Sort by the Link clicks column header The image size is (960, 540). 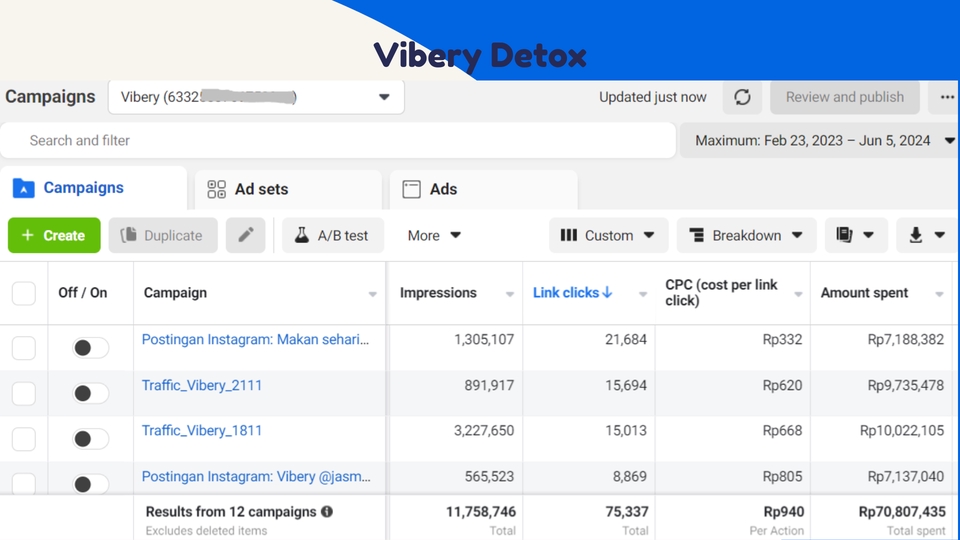tap(566, 293)
